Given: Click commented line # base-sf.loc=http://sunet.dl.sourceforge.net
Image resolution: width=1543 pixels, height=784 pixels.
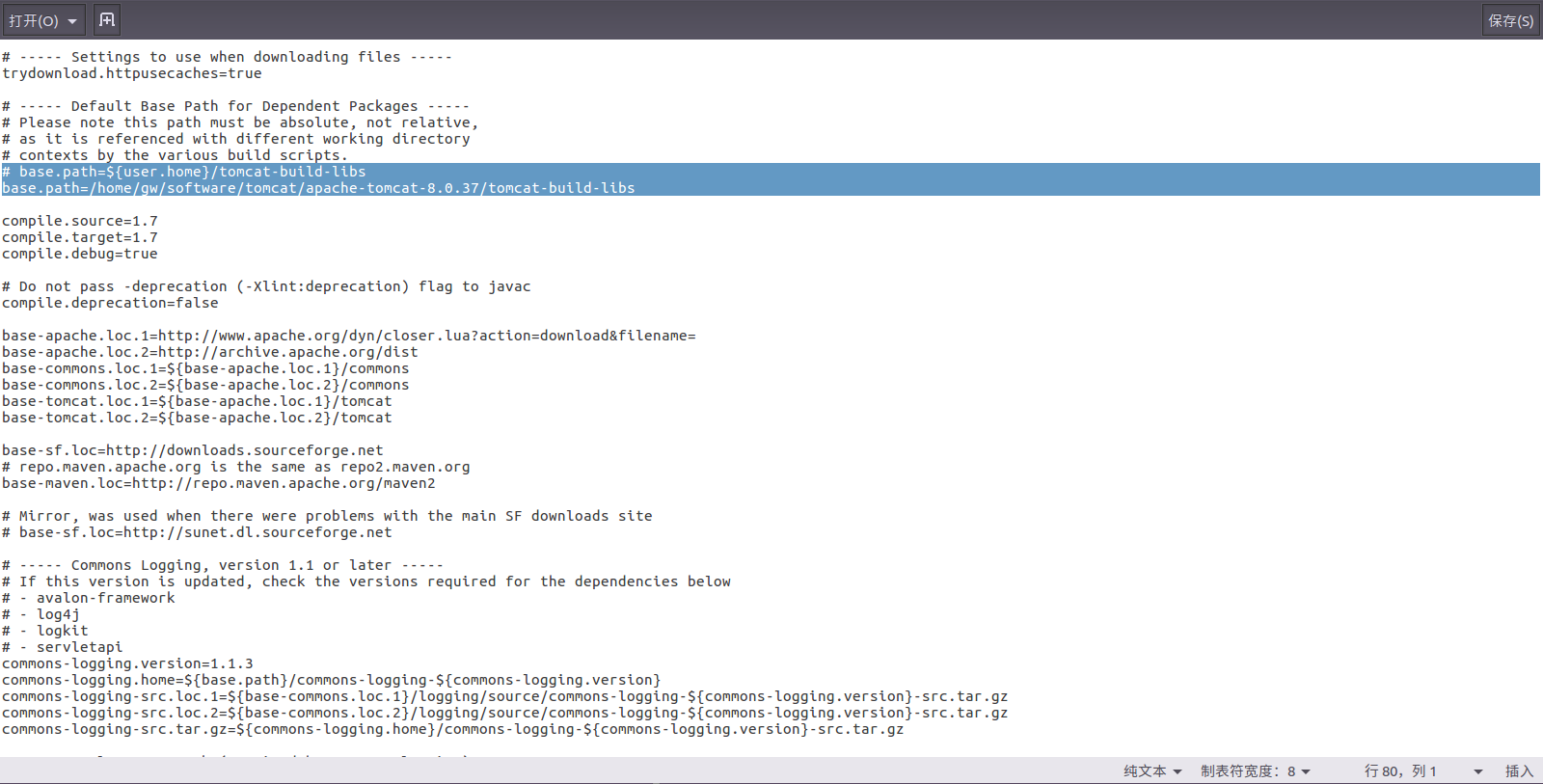Looking at the screenshot, I should (197, 532).
